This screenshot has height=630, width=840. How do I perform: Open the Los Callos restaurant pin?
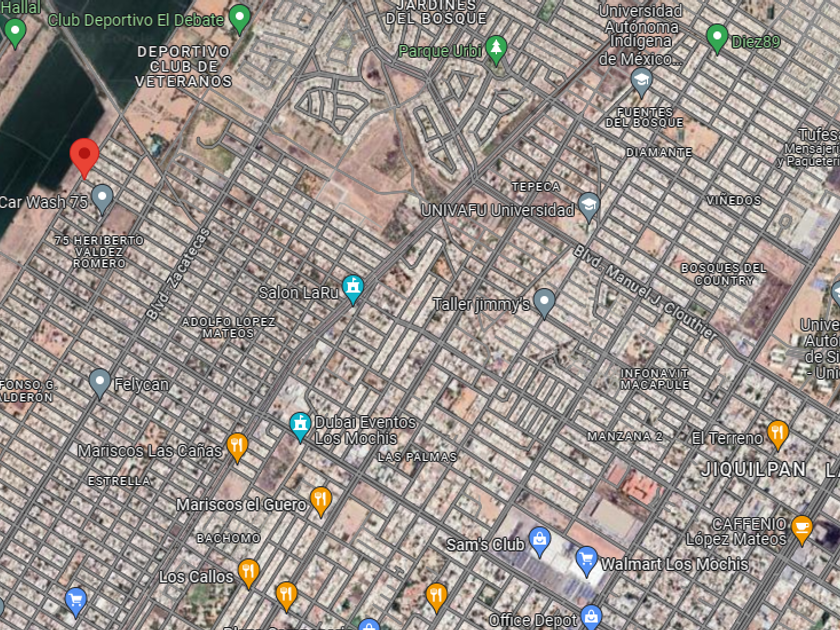[248, 573]
